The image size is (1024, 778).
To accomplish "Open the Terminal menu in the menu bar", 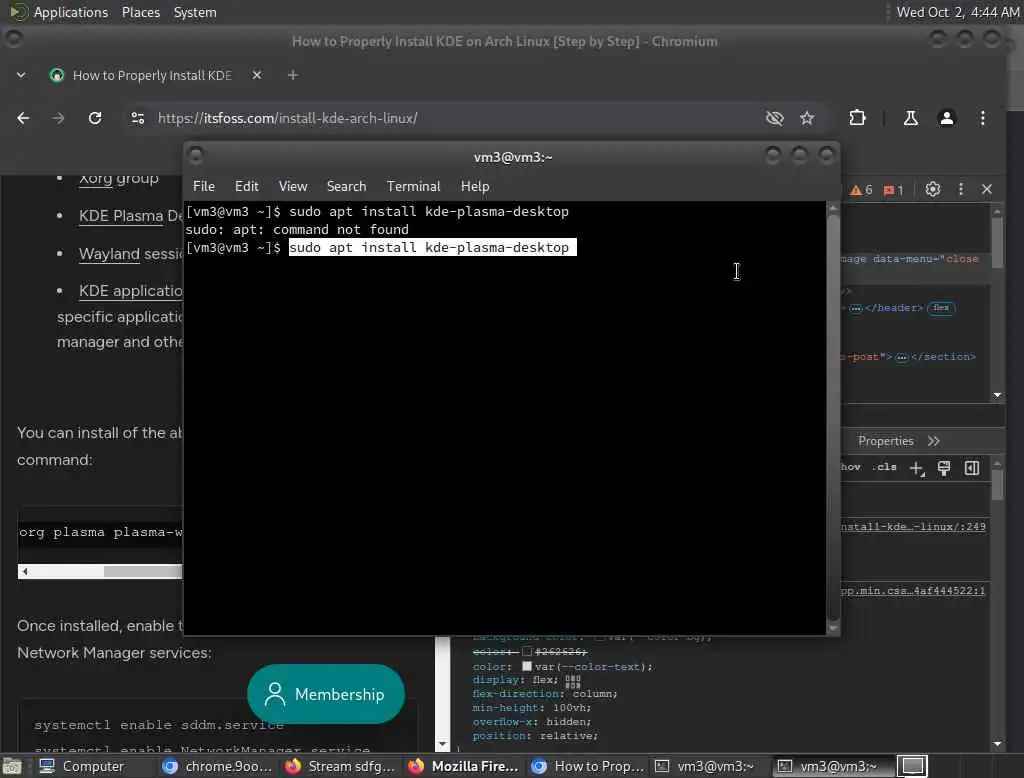I will (x=413, y=186).
